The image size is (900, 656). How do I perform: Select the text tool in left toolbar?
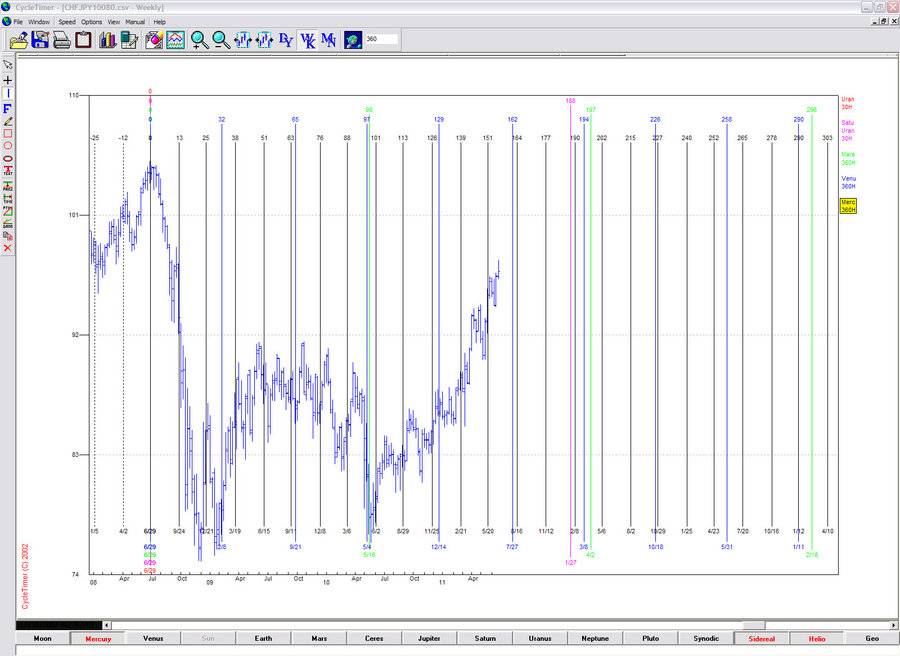tap(8, 170)
